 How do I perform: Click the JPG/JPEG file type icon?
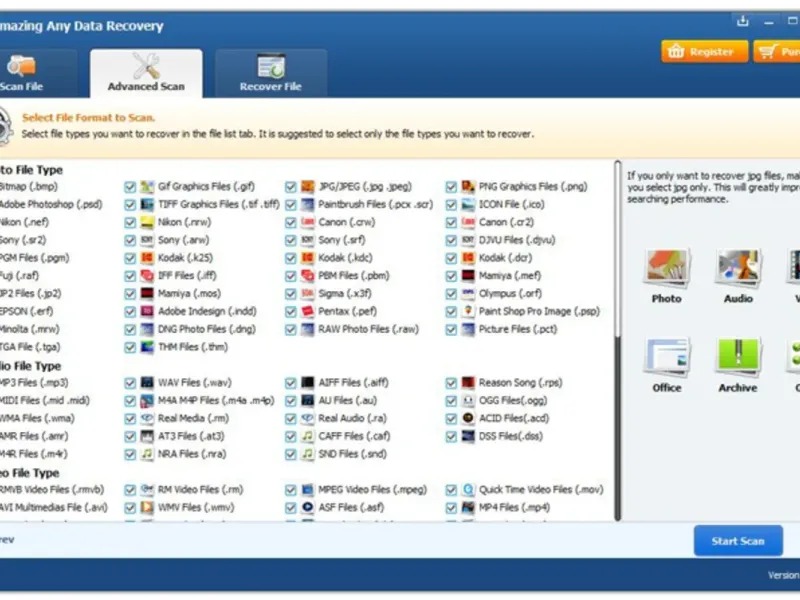pos(308,187)
